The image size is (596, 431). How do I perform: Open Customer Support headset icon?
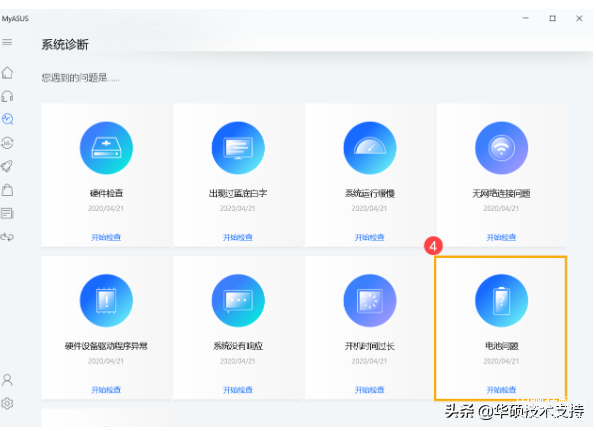[x=7, y=96]
